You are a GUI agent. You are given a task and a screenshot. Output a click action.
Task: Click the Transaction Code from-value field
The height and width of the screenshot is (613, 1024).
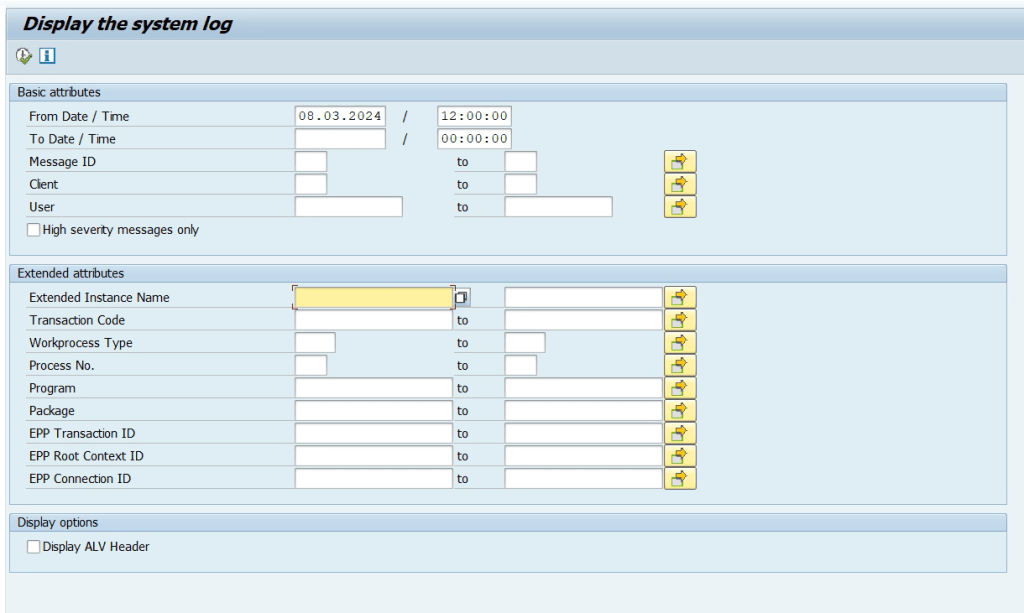tap(373, 320)
